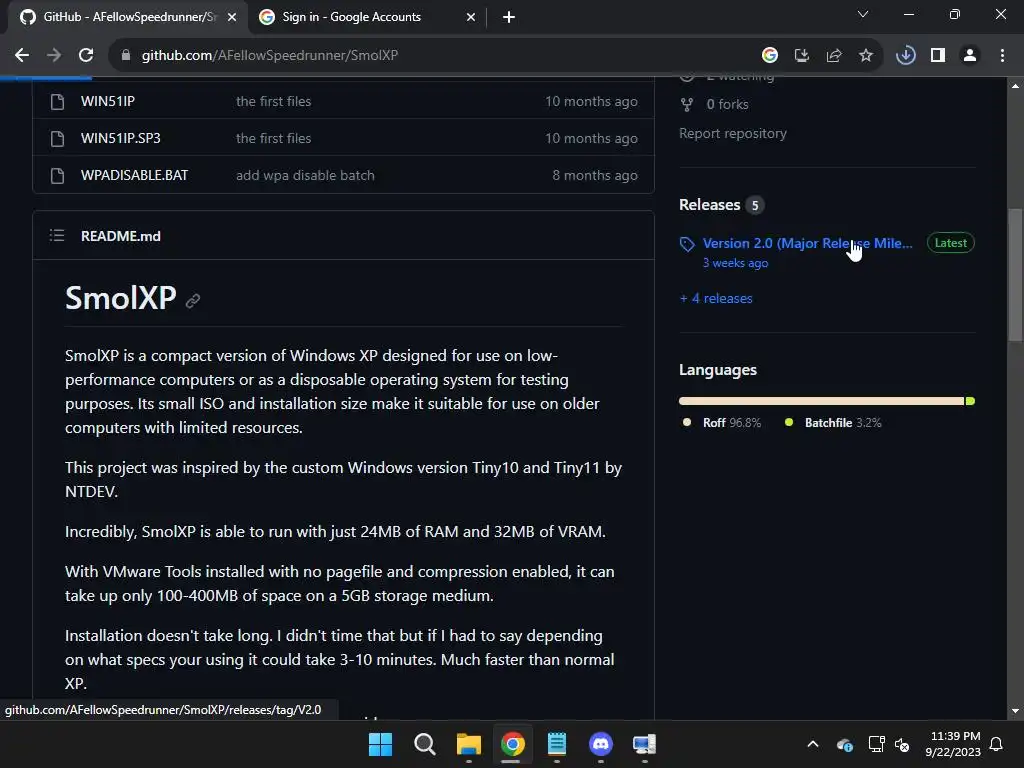Click Report repository link
Viewport: 1024px width, 768px height.
tap(733, 133)
